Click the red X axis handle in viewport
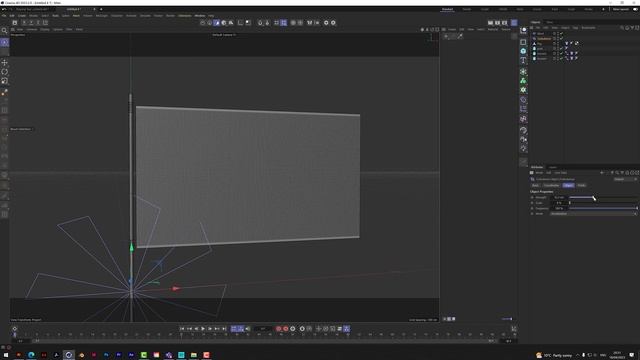The width and height of the screenshot is (640, 360). tap(176, 289)
